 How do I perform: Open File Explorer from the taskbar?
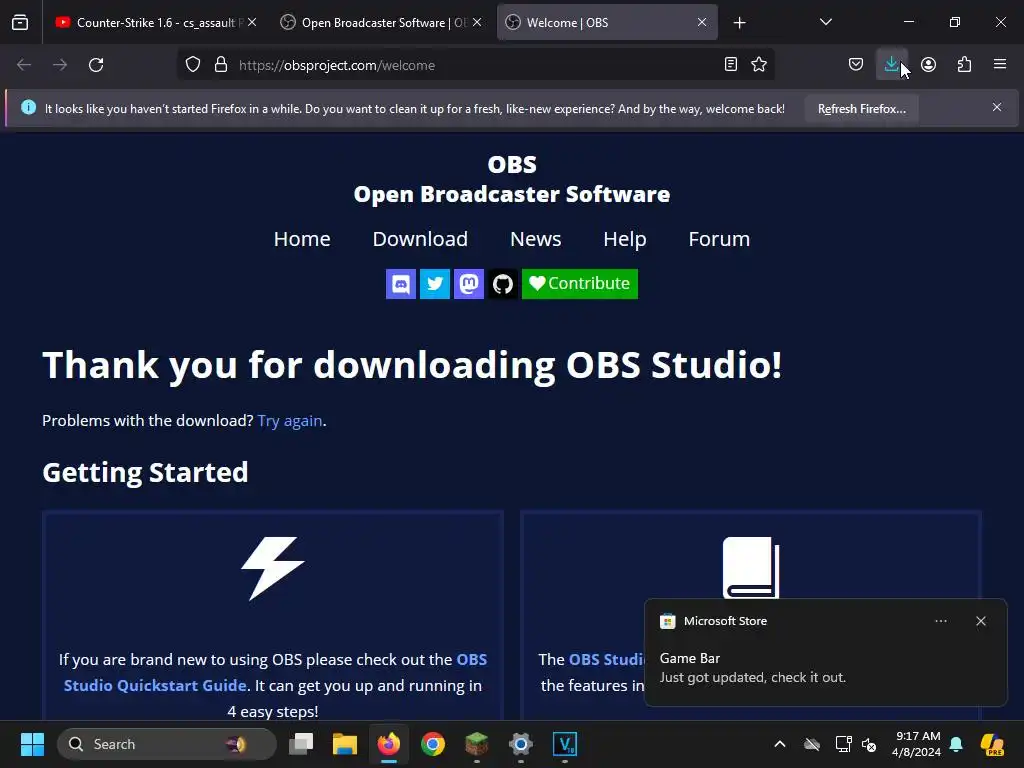click(344, 744)
